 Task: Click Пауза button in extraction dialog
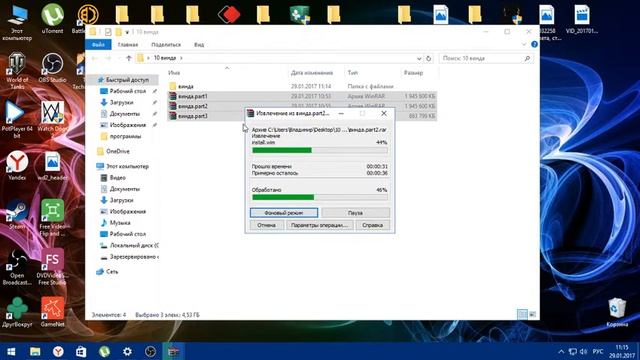coord(356,213)
